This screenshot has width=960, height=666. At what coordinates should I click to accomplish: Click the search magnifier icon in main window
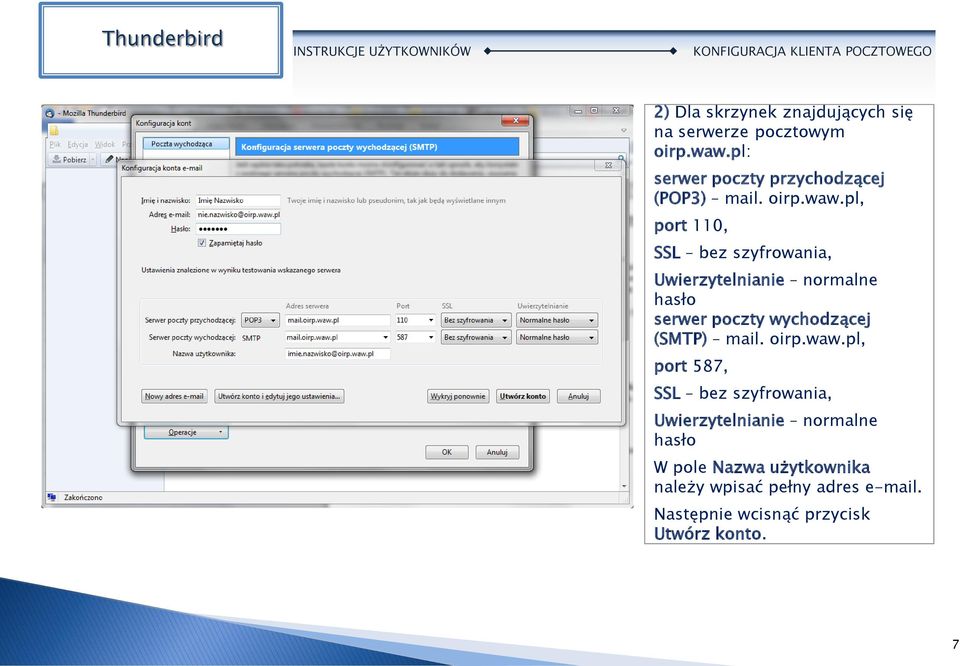coord(621,159)
